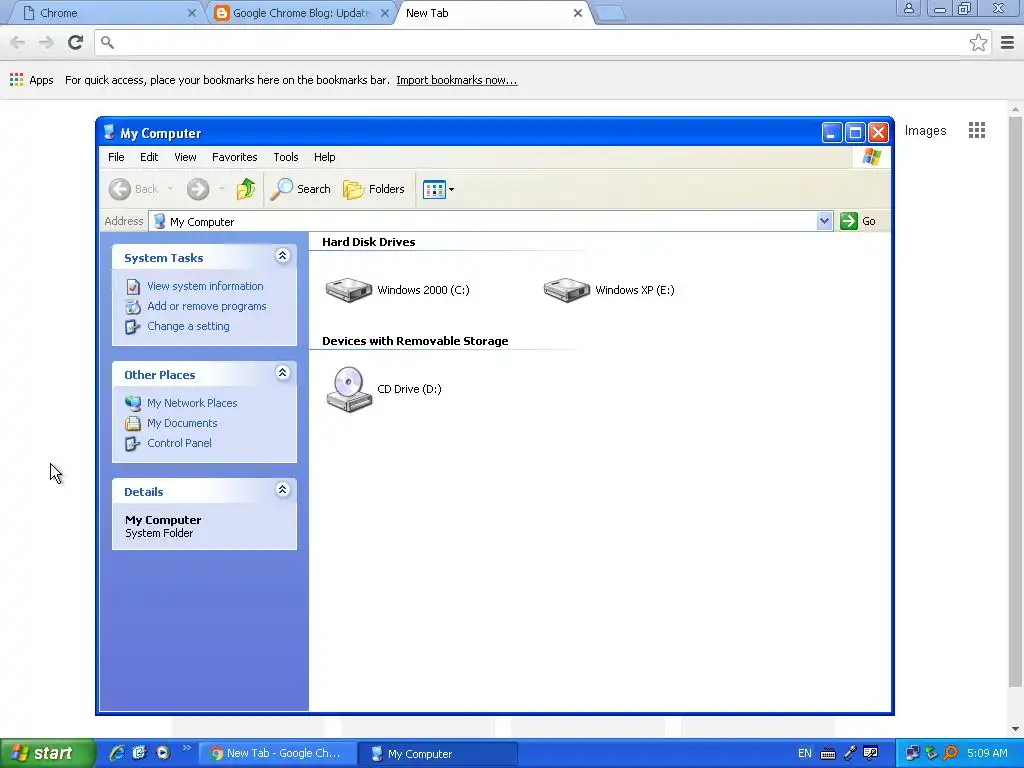Click the My Network Places icon
Screen dimensions: 1024x768
[x=133, y=404]
